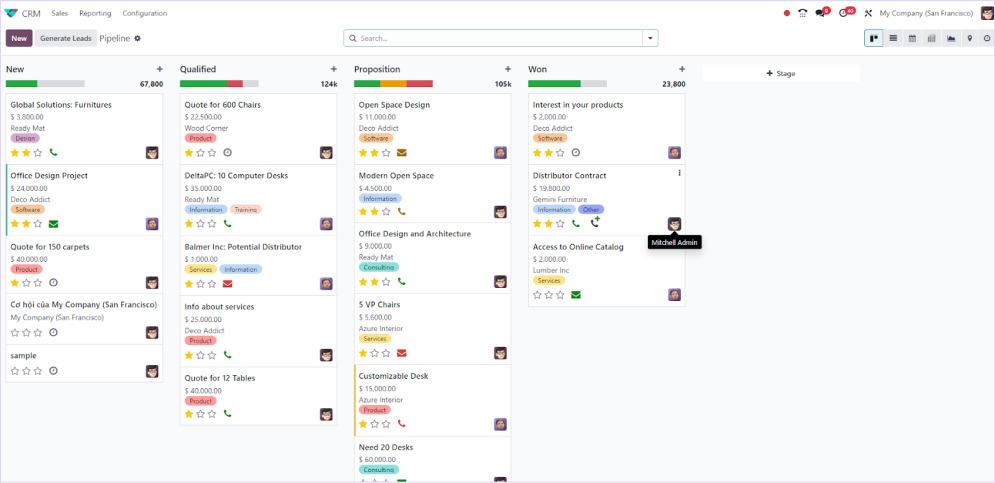Click the red recording dot indicator
995x483 pixels.
click(x=787, y=13)
